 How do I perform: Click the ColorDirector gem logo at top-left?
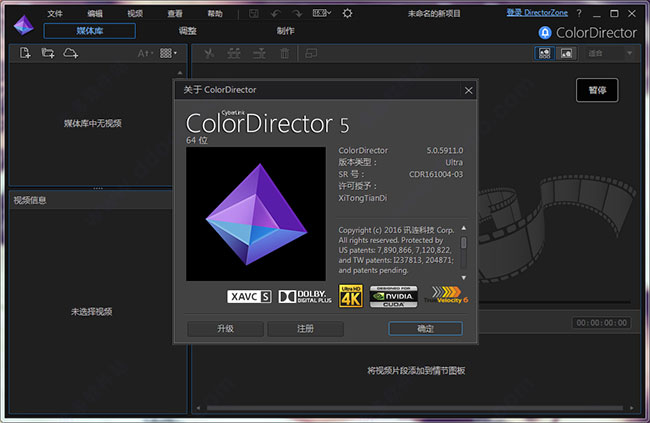coord(24,25)
